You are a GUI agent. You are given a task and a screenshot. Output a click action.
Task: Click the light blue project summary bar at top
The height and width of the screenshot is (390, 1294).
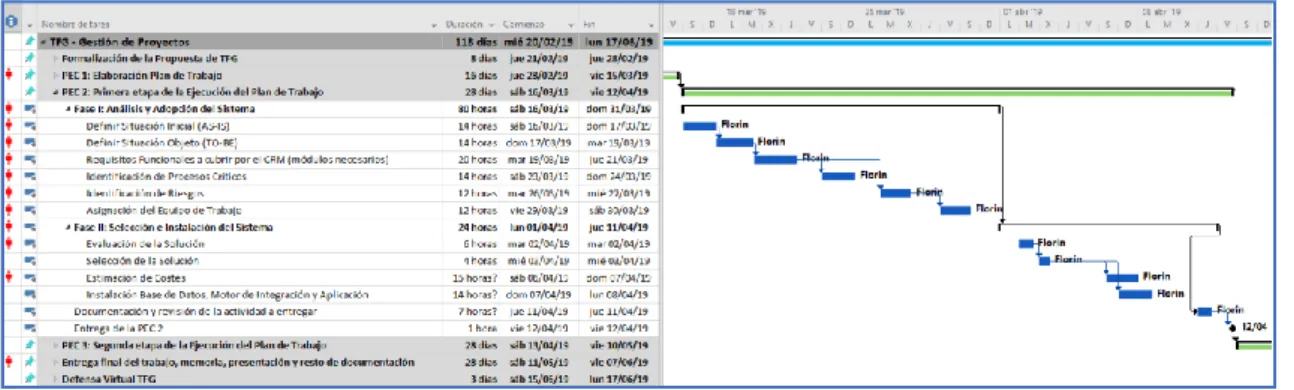[x=967, y=42]
